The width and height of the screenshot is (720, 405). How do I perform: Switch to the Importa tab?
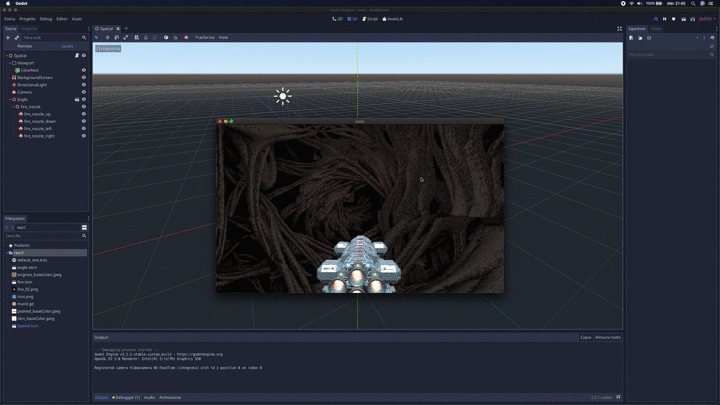pyautogui.click(x=29, y=28)
